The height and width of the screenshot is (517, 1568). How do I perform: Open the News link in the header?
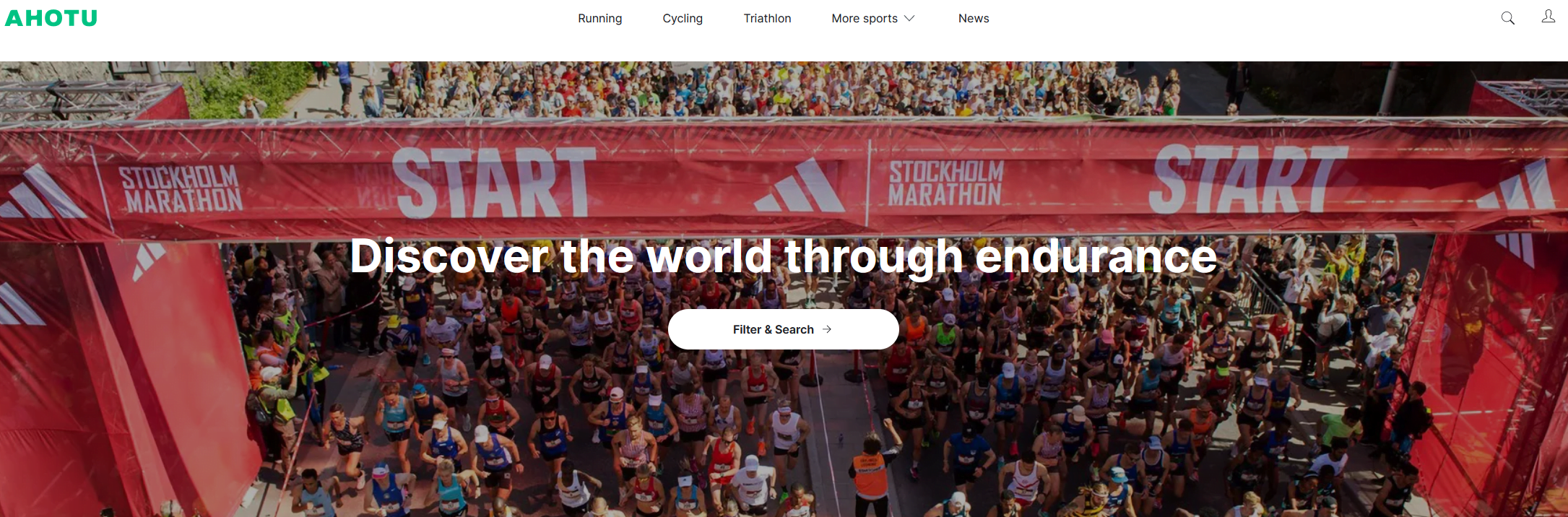click(x=974, y=18)
